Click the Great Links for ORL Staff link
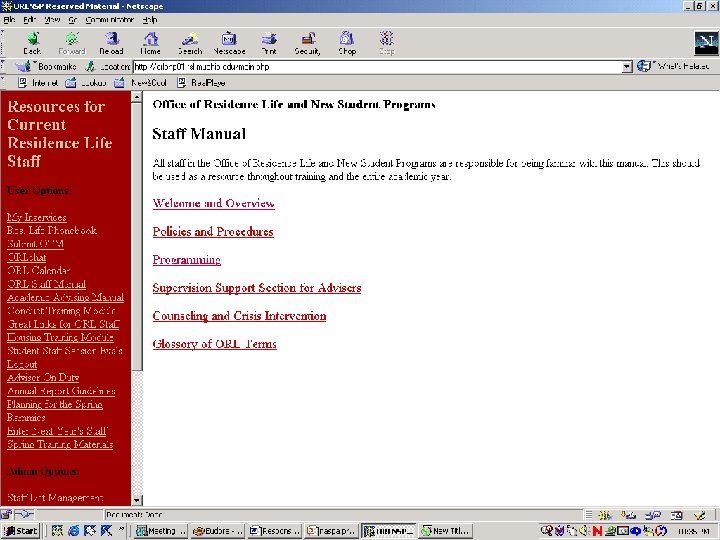Viewport: 720px width, 540px height. pos(63,324)
